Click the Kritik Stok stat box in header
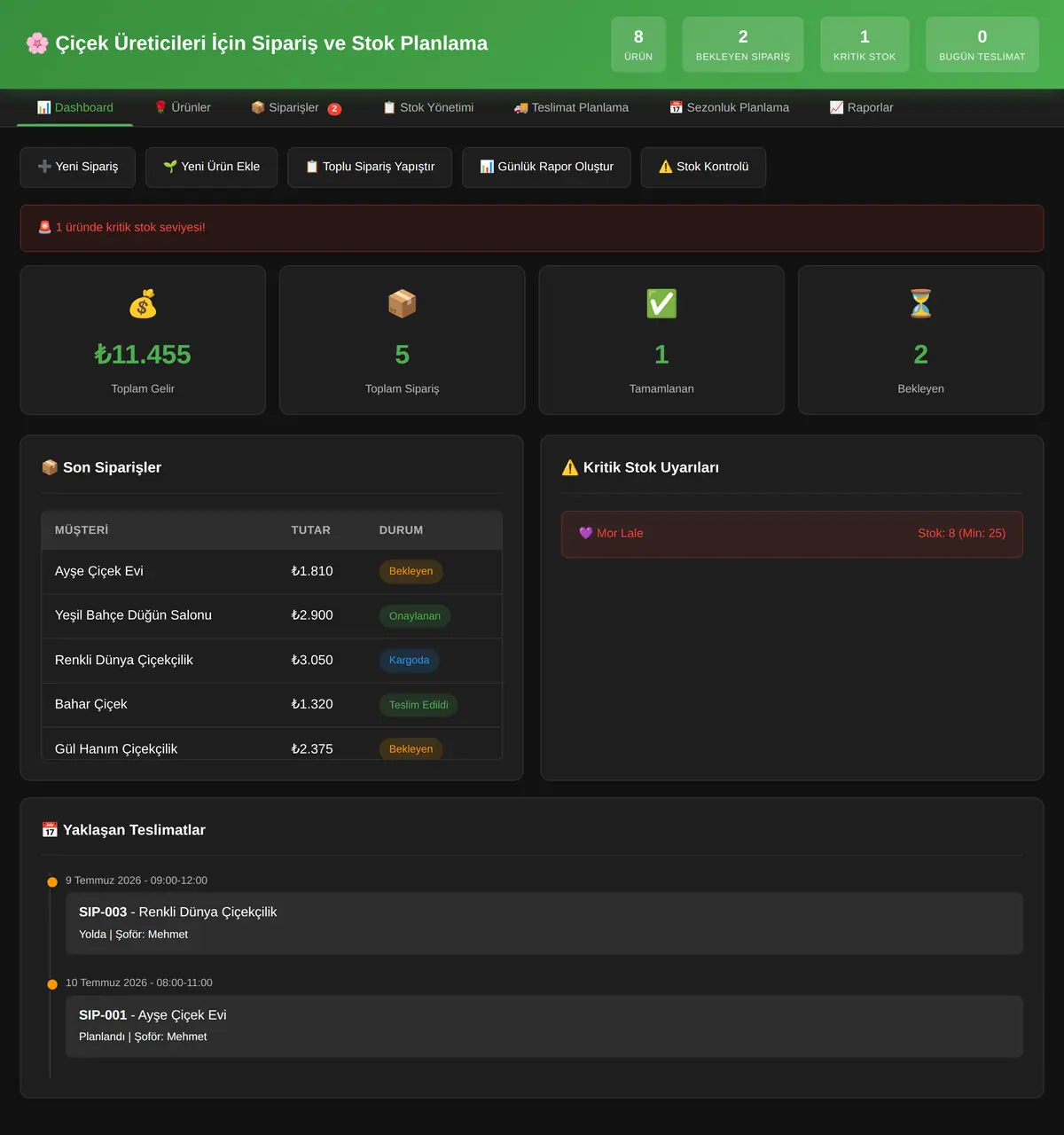The width and height of the screenshot is (1064, 1135). 864,44
